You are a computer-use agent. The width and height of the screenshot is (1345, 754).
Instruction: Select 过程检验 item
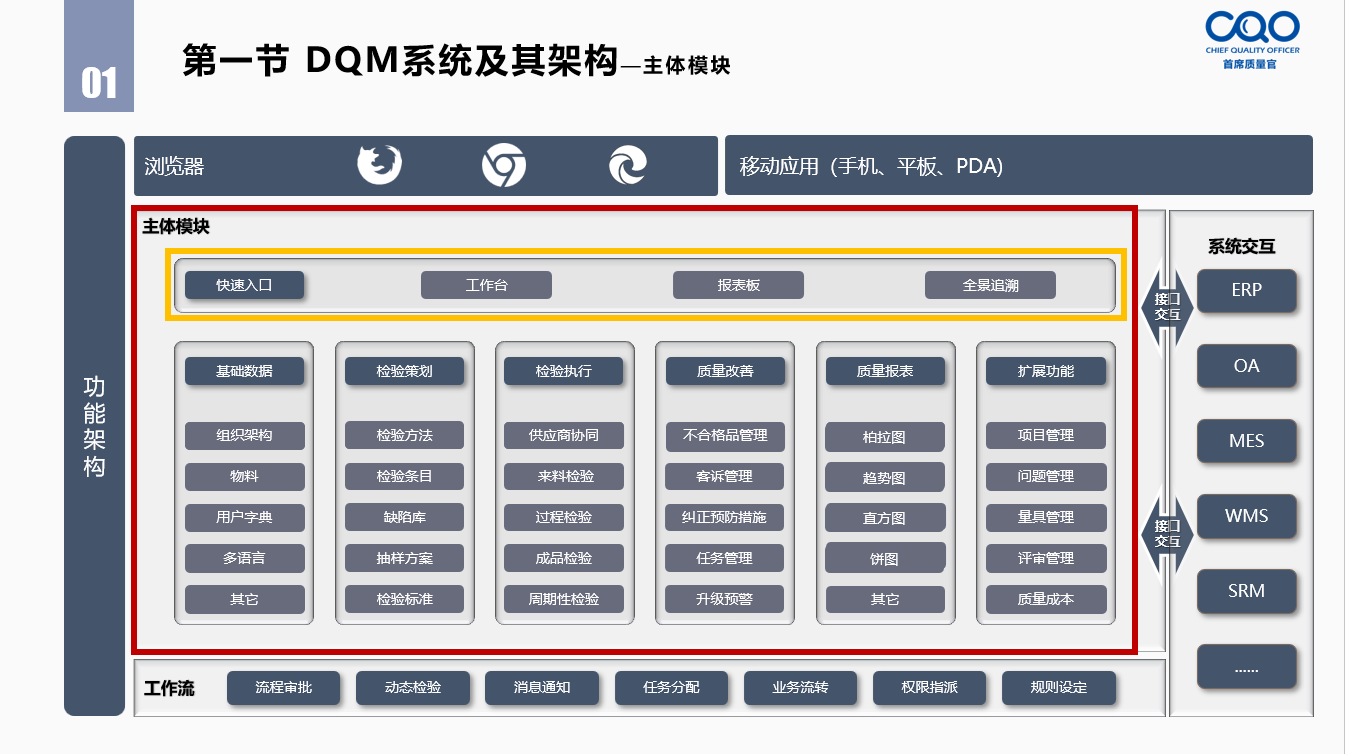pyautogui.click(x=564, y=517)
